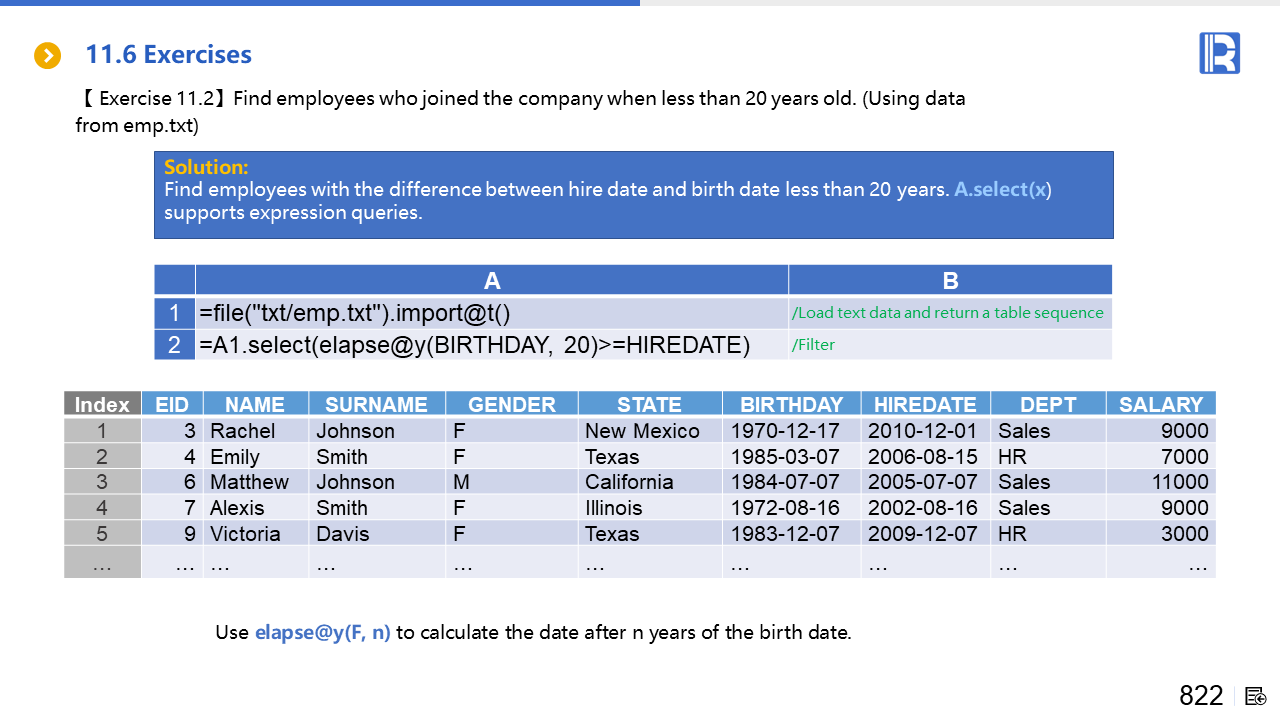
Task: Click the orange chevron icon beside 11.6 Exercises
Action: (47, 56)
